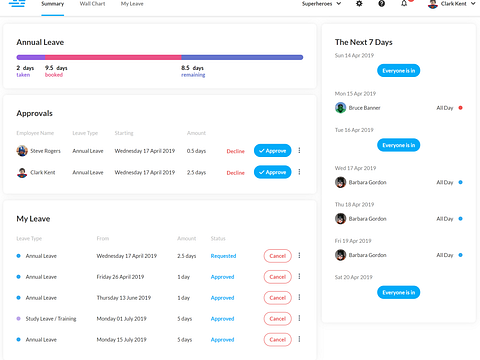Click the Mon 15 Apr 2019 date heading
Screen dimensions: 480x360
click(355, 94)
